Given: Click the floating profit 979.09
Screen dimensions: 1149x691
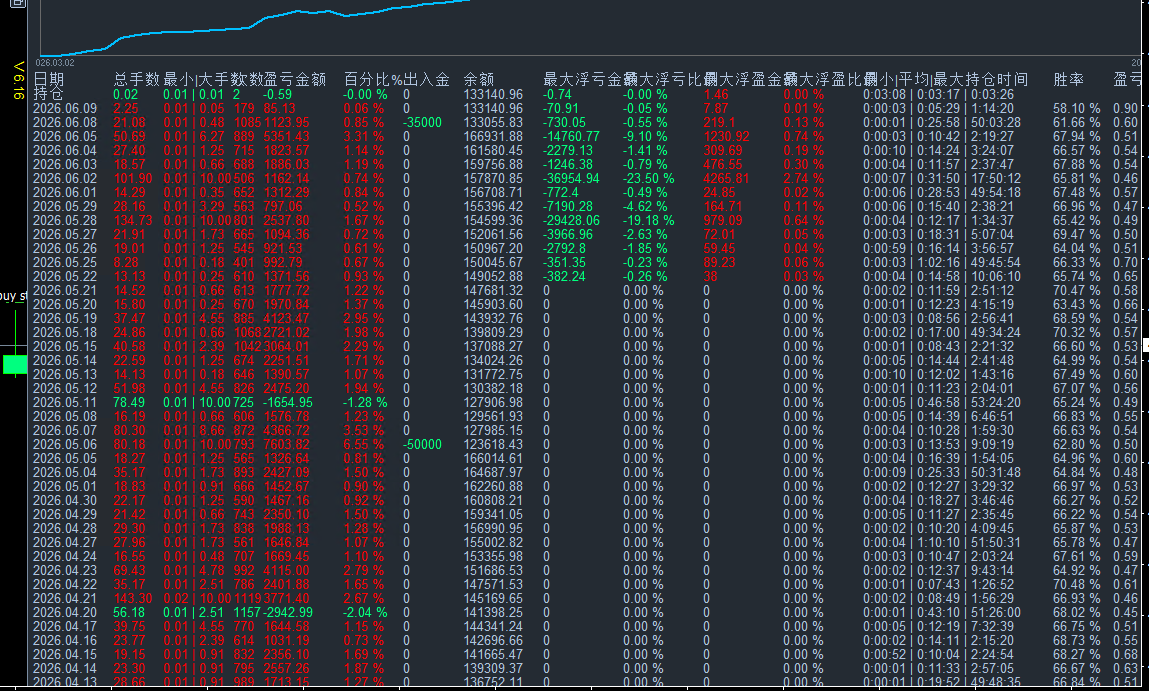Looking at the screenshot, I should [x=723, y=221].
